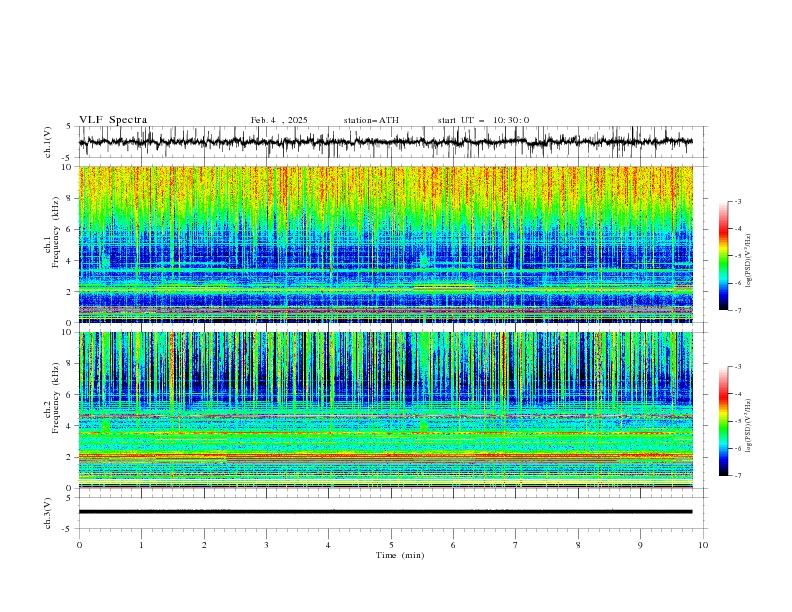Screen dimensions: 792x612
Task: Click the ch.1 voltage waveform trace
Action: click(x=385, y=142)
